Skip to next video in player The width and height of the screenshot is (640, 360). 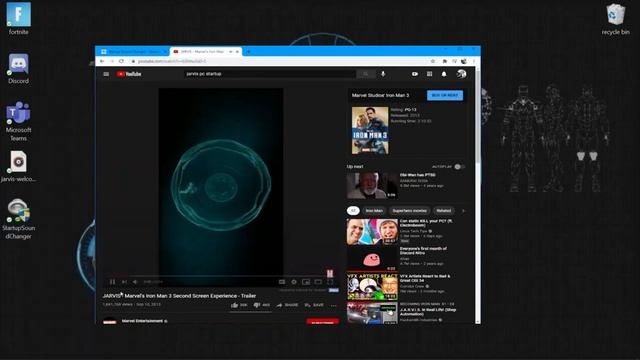[x=124, y=282]
